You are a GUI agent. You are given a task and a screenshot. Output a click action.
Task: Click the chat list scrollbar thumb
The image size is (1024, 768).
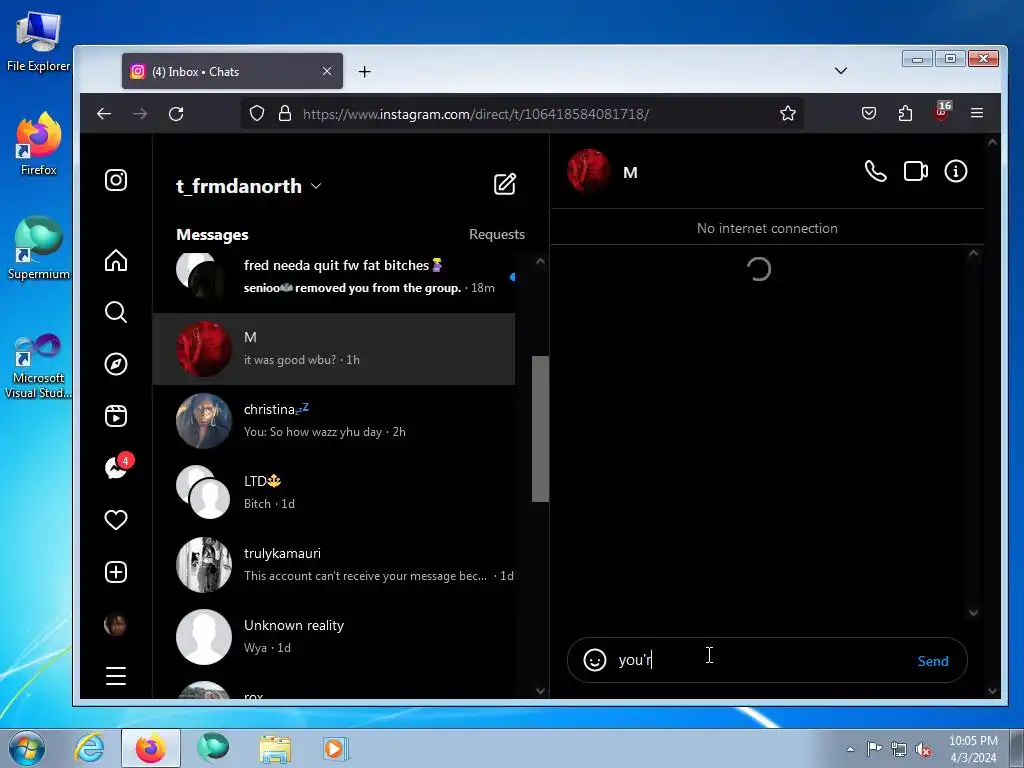(540, 428)
